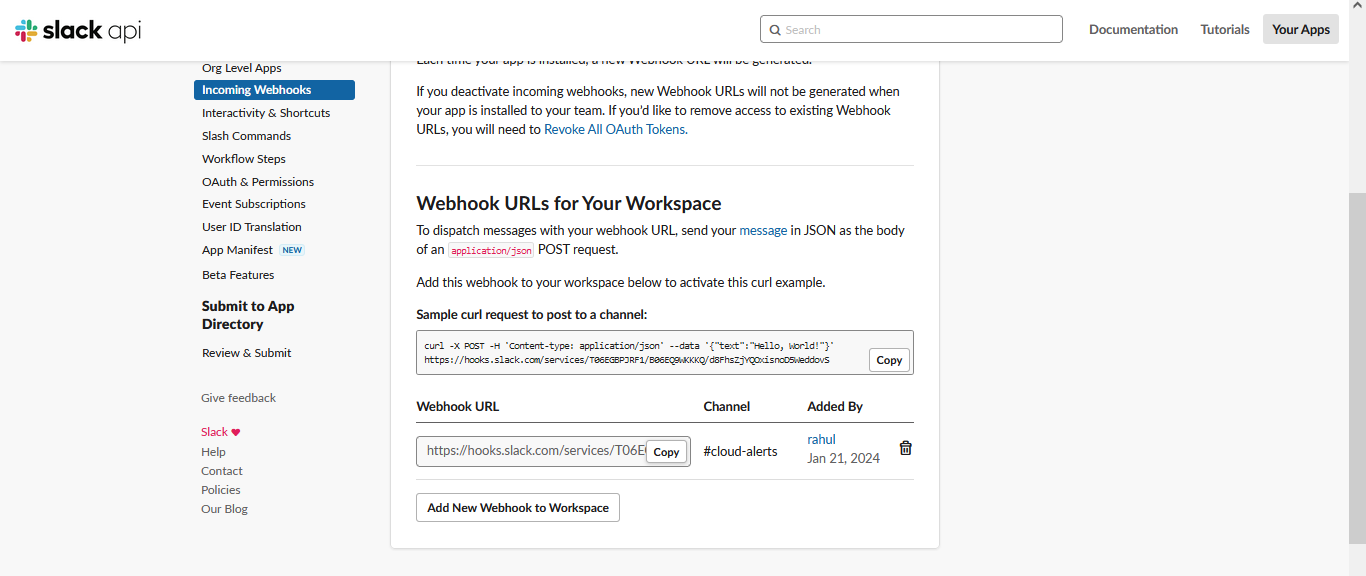Open the message documentation link

click(x=763, y=230)
